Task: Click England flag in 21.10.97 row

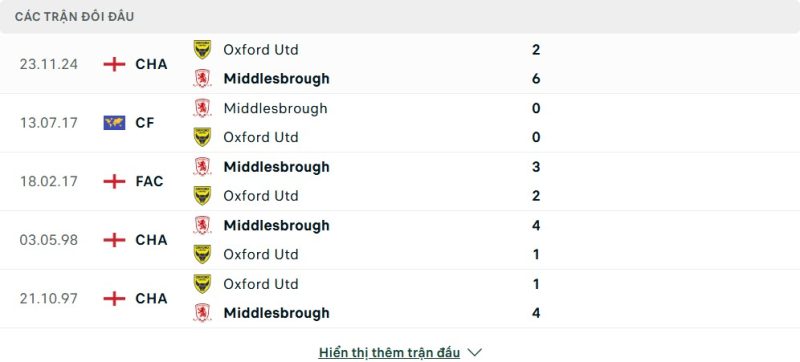Action: click(x=114, y=298)
